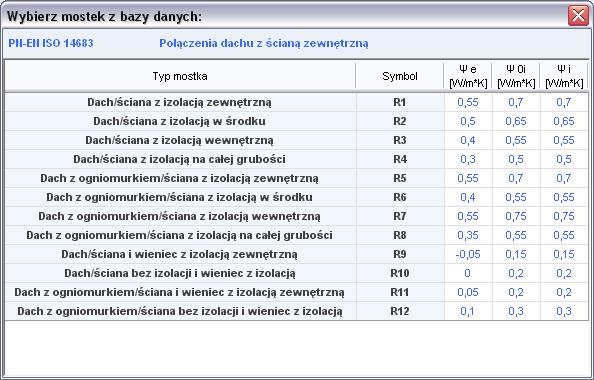
Task: Click symbol cell R8
Action: click(x=400, y=235)
